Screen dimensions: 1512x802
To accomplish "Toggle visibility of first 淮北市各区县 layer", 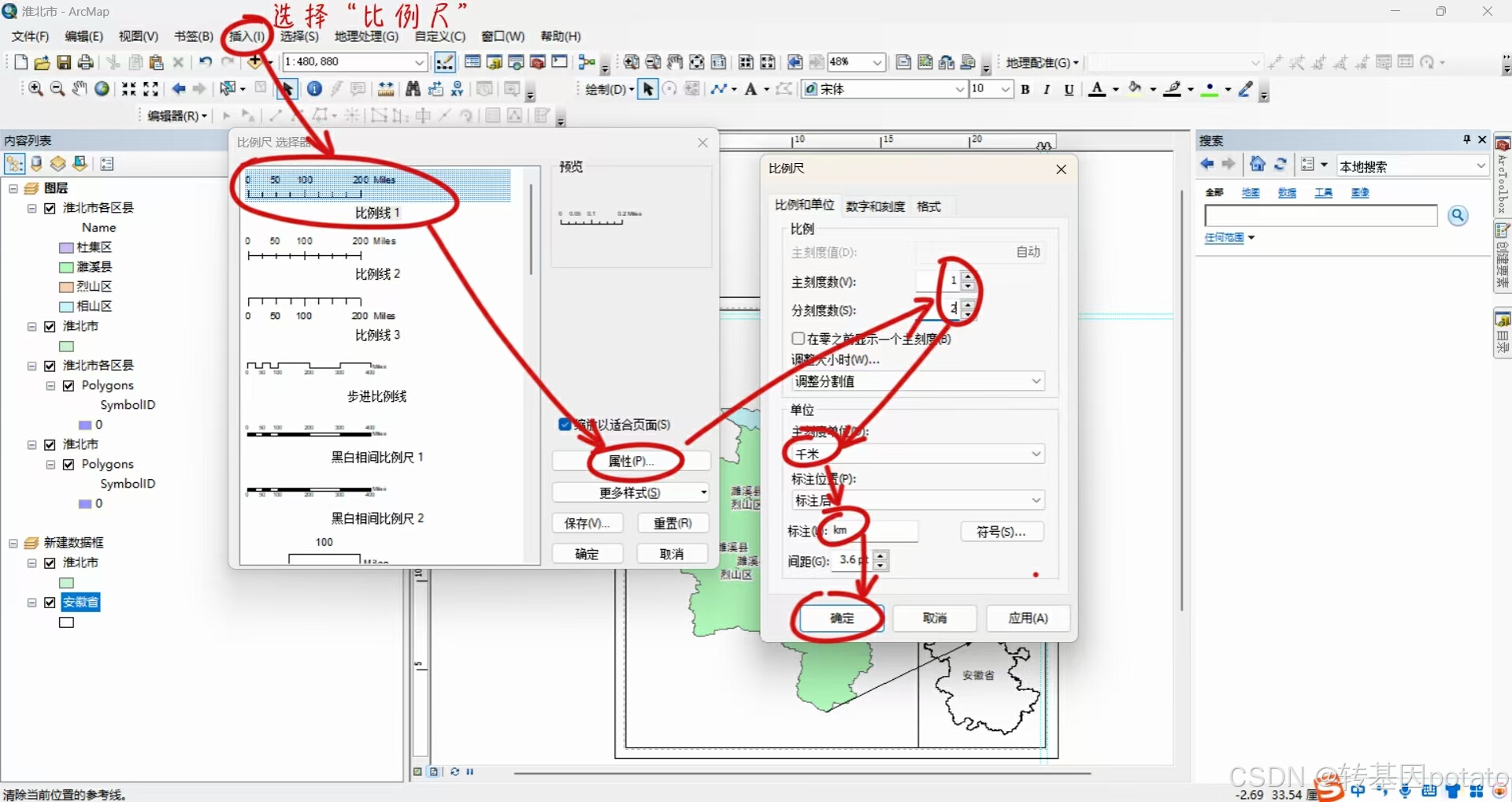I will point(50,208).
